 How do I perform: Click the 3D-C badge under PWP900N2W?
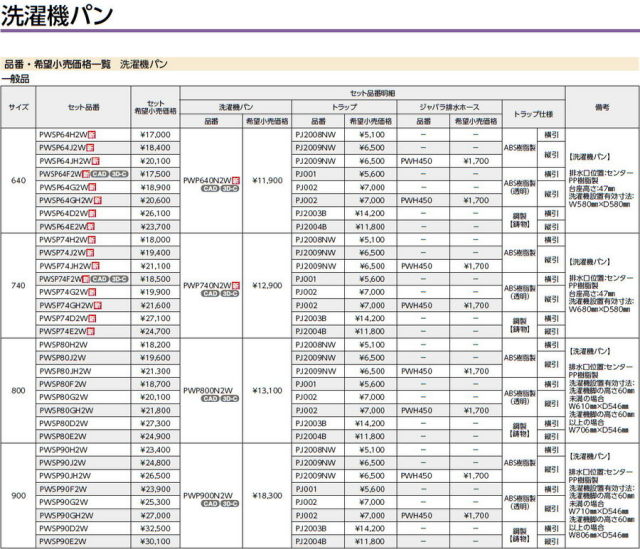click(230, 504)
